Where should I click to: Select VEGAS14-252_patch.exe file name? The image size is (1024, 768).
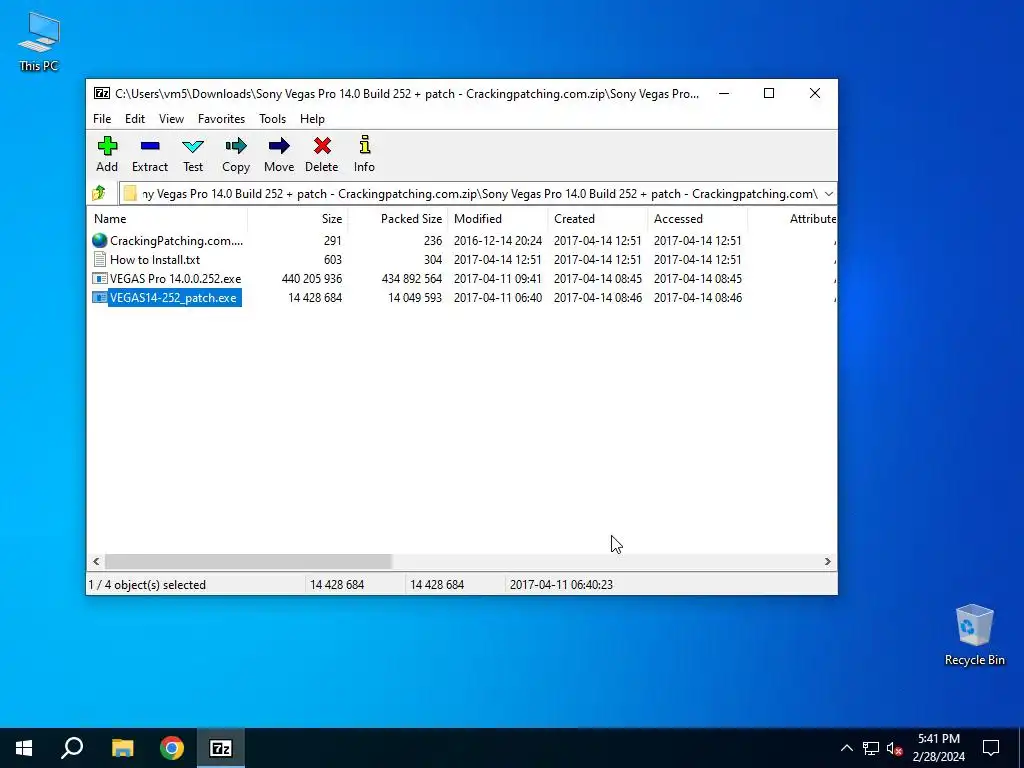point(173,298)
